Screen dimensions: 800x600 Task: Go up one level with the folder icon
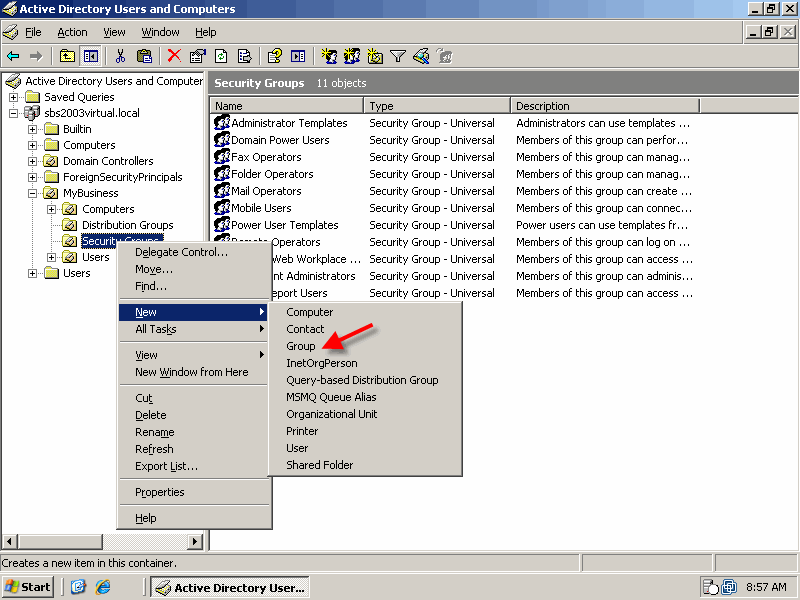click(x=67, y=56)
